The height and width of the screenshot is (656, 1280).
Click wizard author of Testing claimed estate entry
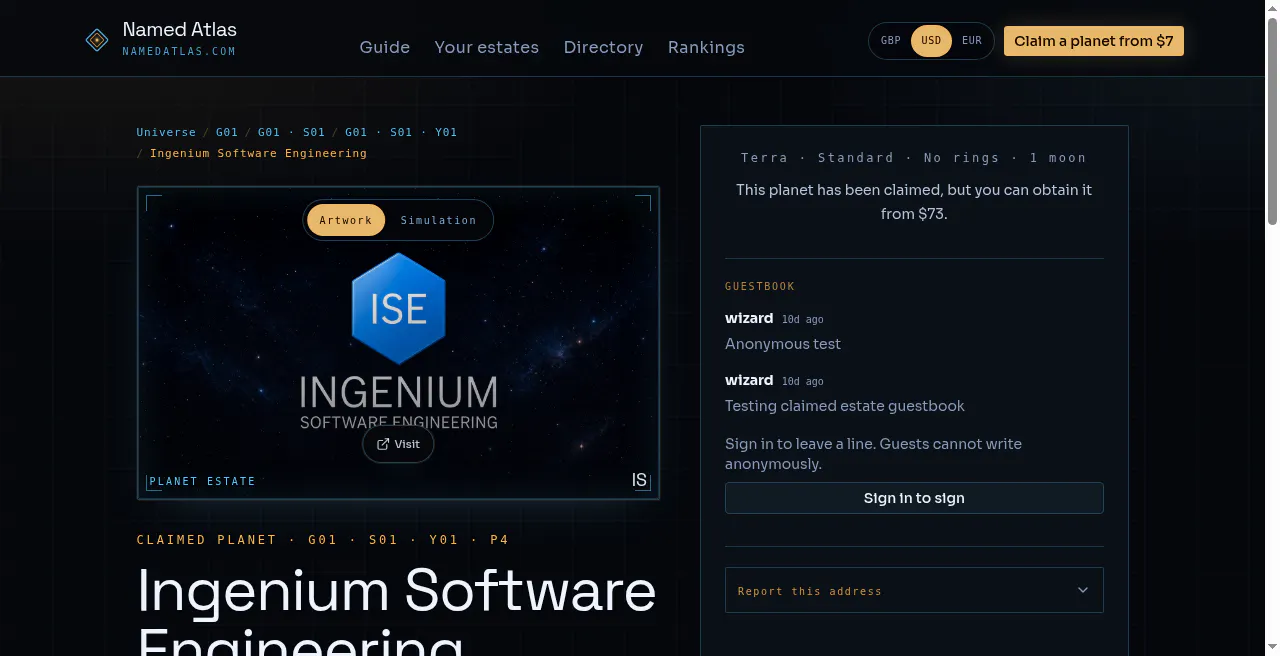click(x=749, y=380)
